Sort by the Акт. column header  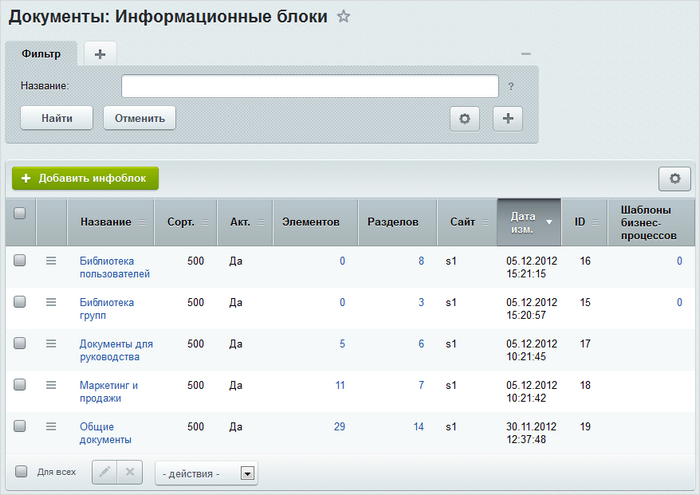tap(245, 222)
